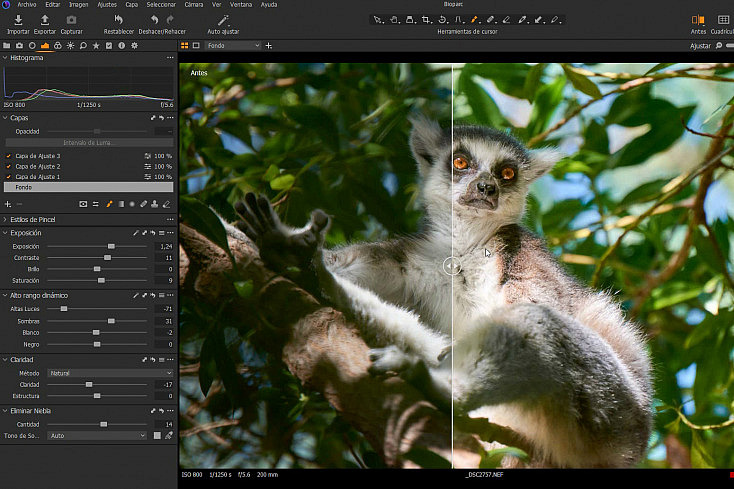Click the Exportar toolbar icon
The width and height of the screenshot is (734, 489).
[x=45, y=20]
